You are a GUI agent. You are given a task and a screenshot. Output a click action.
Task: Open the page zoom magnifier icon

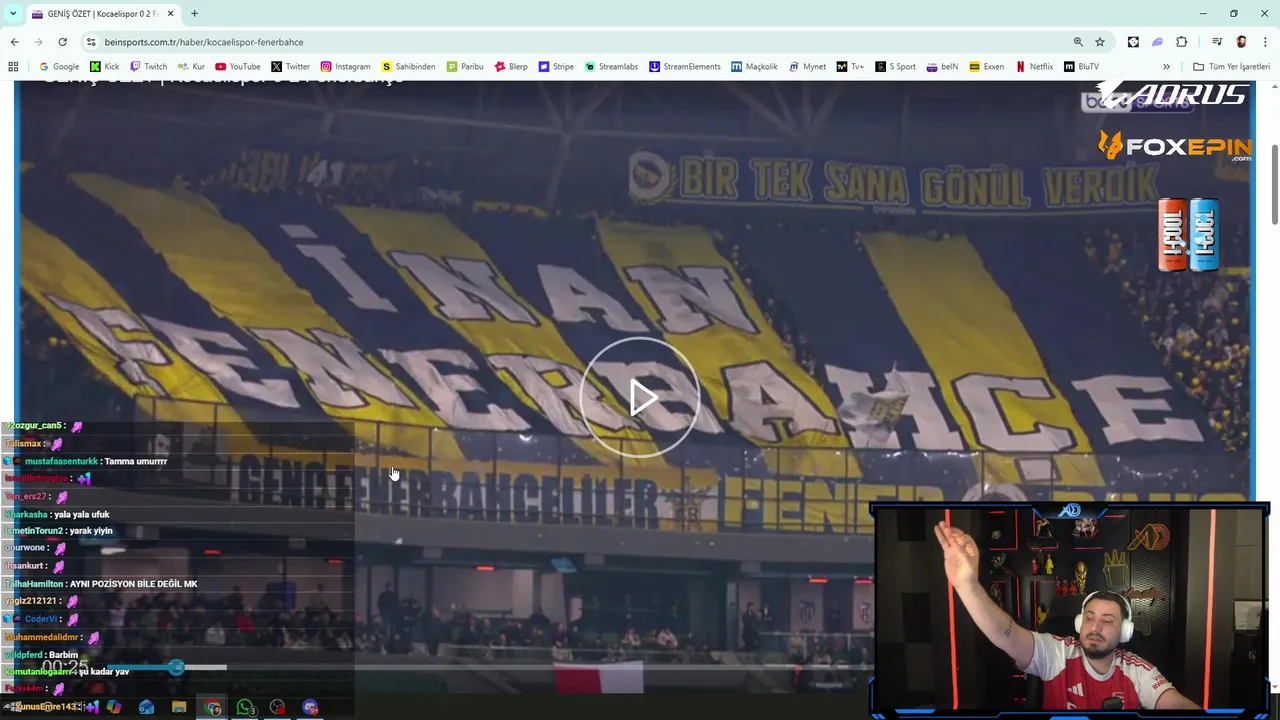[x=1078, y=42]
